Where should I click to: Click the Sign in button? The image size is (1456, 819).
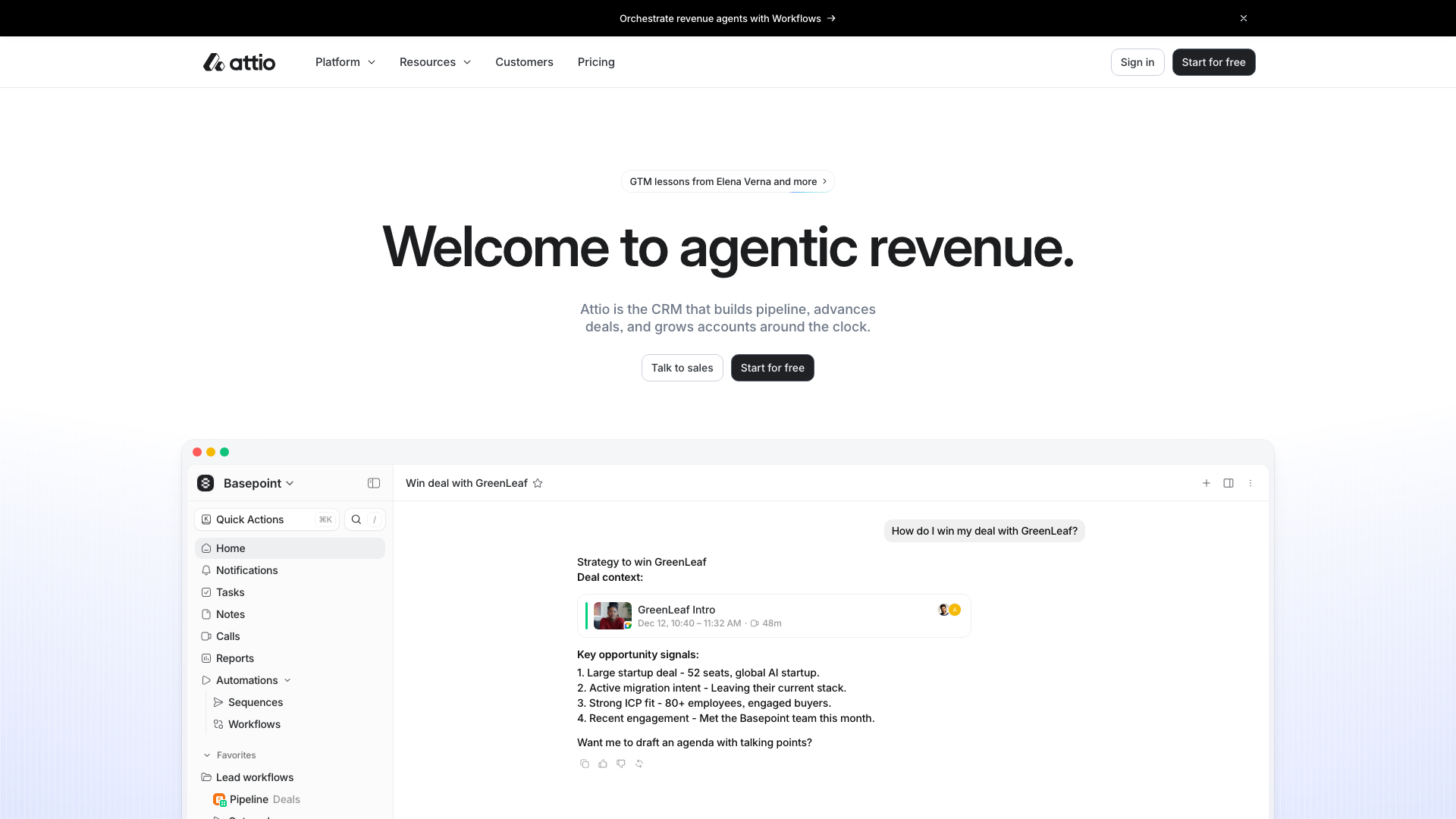1137,62
